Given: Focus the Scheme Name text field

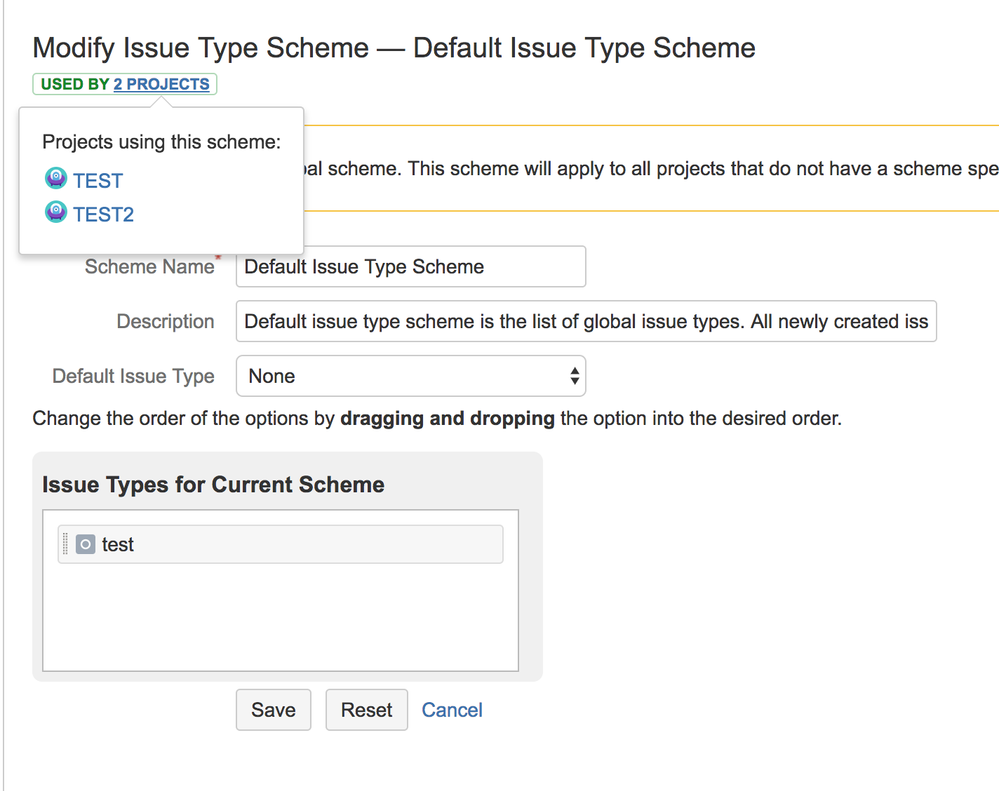Looking at the screenshot, I should coord(410,267).
